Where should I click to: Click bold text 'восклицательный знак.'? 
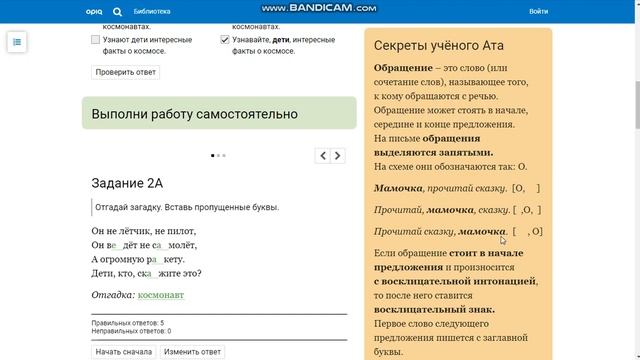(434, 309)
